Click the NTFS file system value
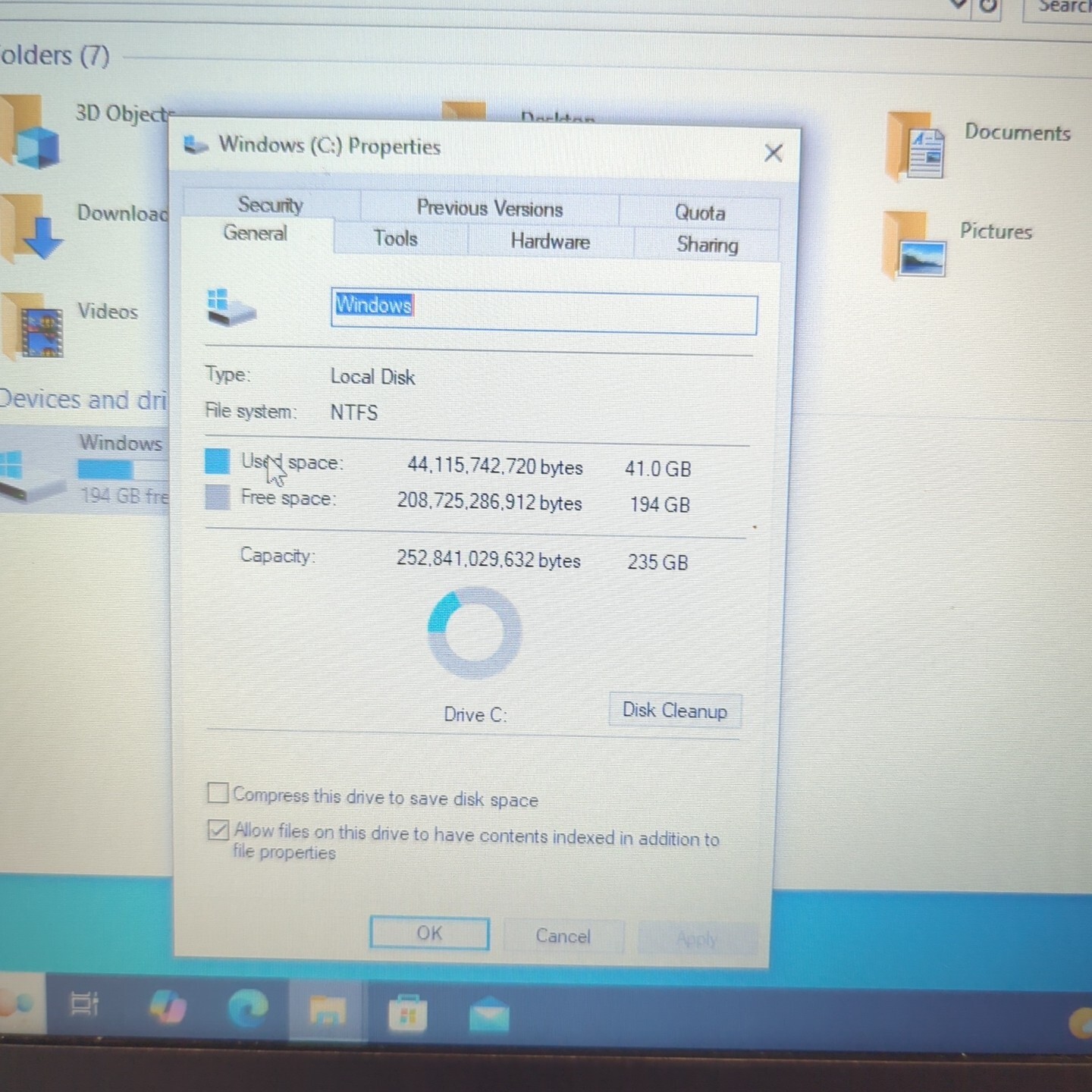Viewport: 1092px width, 1092px height. tap(354, 412)
